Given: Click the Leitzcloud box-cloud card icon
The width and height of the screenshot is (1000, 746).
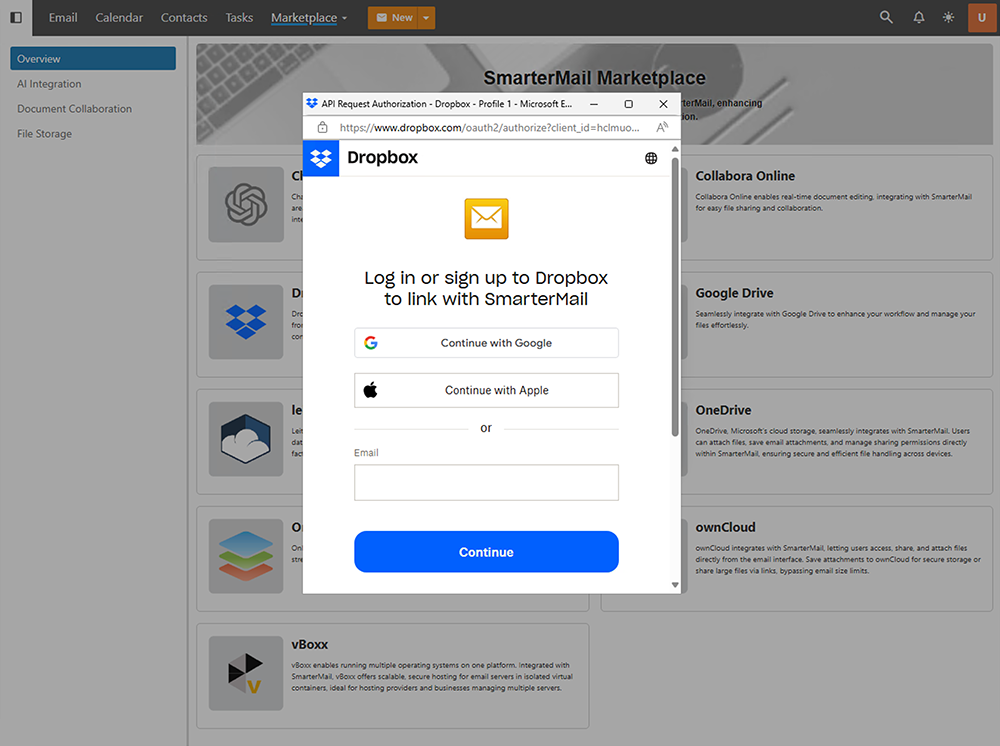Looking at the screenshot, I should [x=246, y=439].
